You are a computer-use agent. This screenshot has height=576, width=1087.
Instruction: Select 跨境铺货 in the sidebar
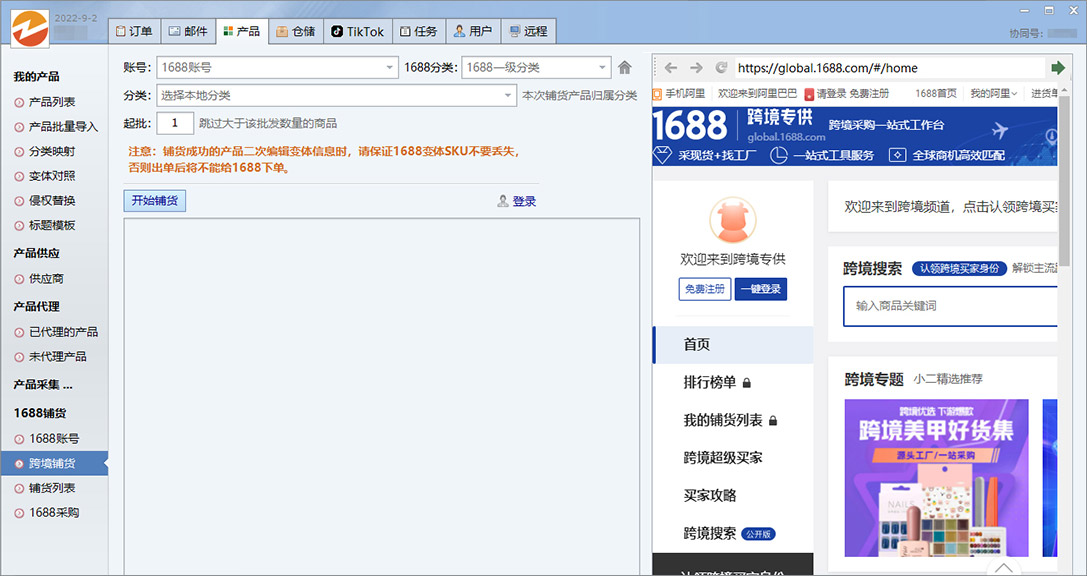[x=52, y=464]
